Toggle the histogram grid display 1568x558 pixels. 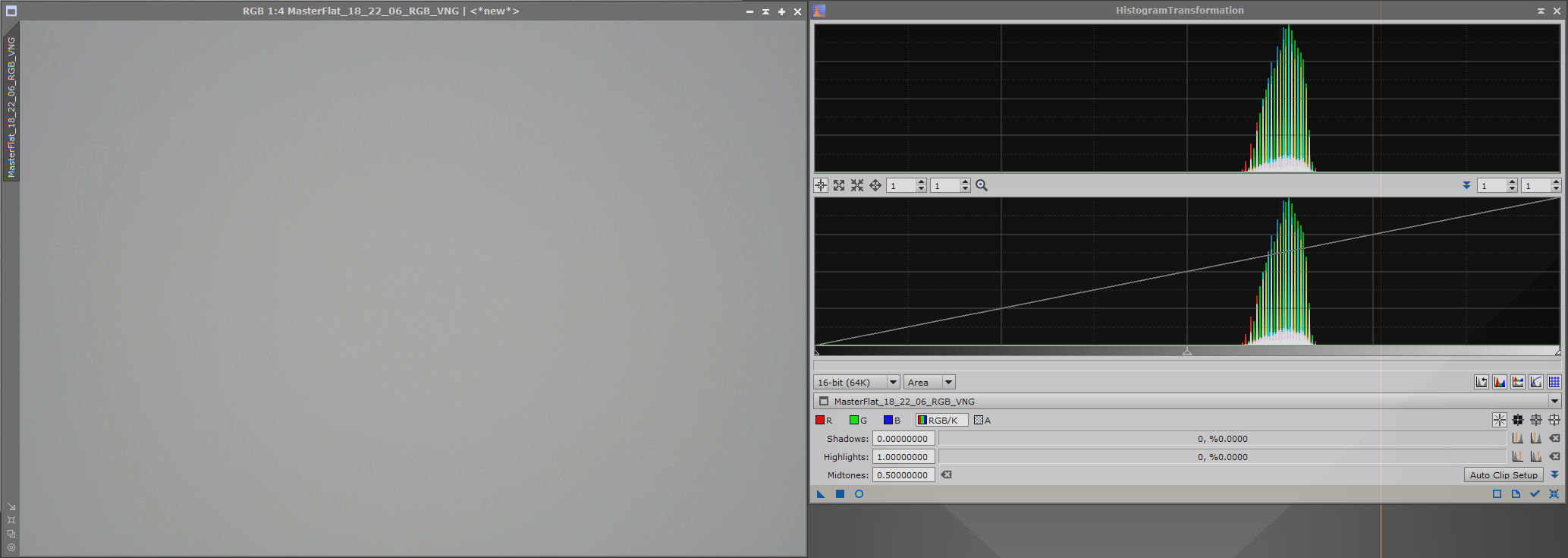1554,382
